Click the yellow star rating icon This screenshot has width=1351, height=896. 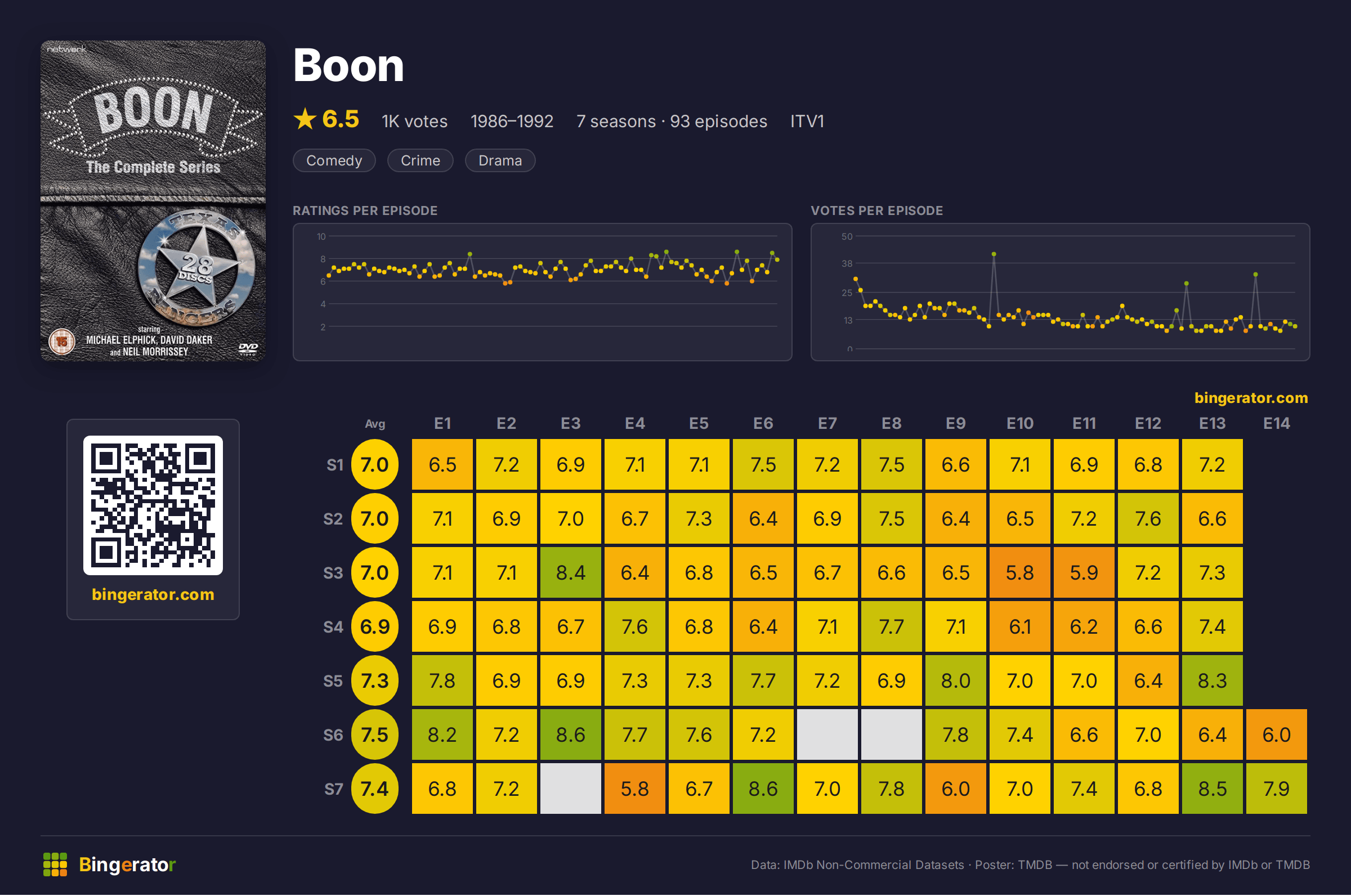tap(305, 119)
